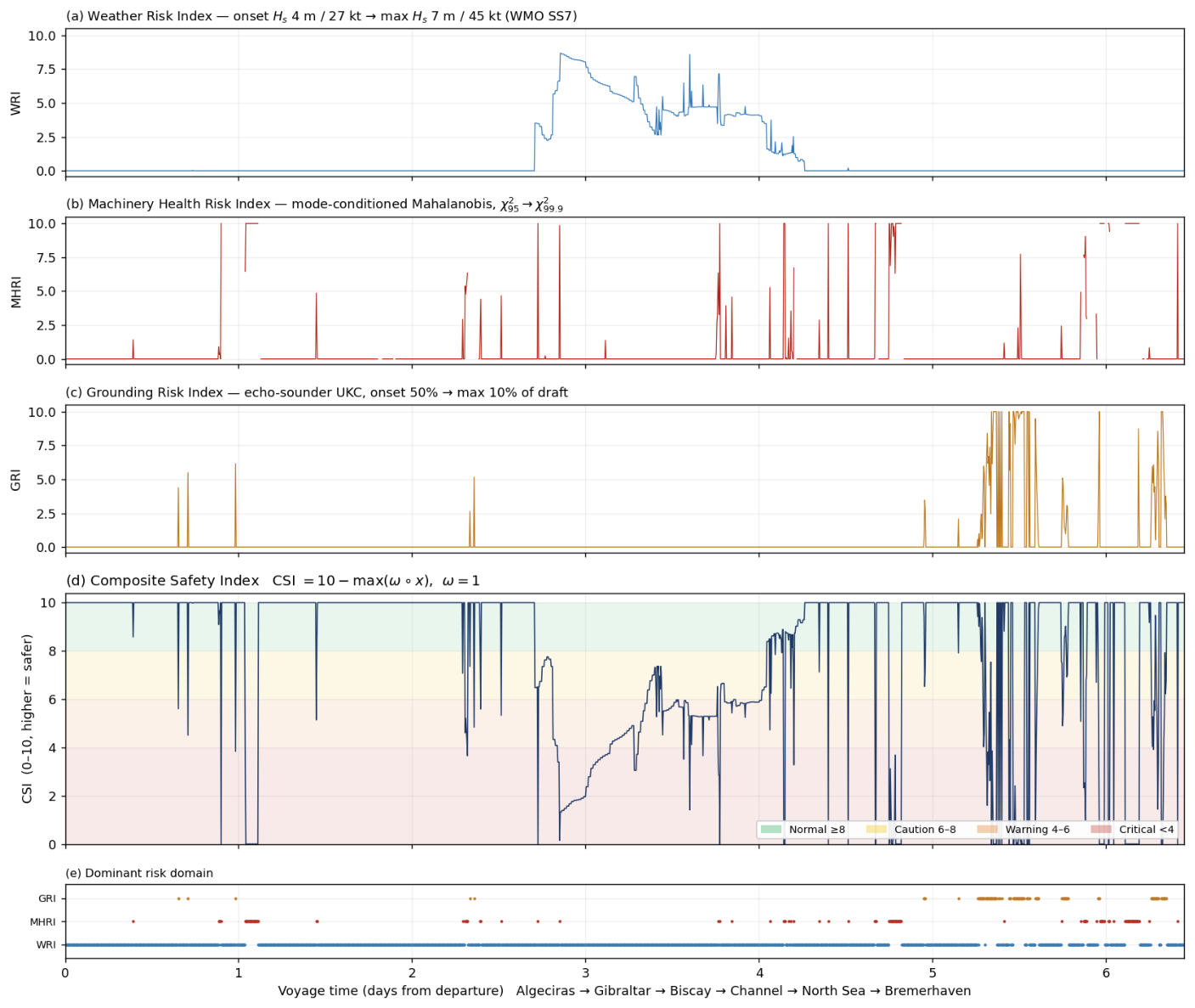The image size is (1195, 1008).
Task: Click the '7.5' y-tick of the WRI panel (a)
Action: [x=46, y=70]
